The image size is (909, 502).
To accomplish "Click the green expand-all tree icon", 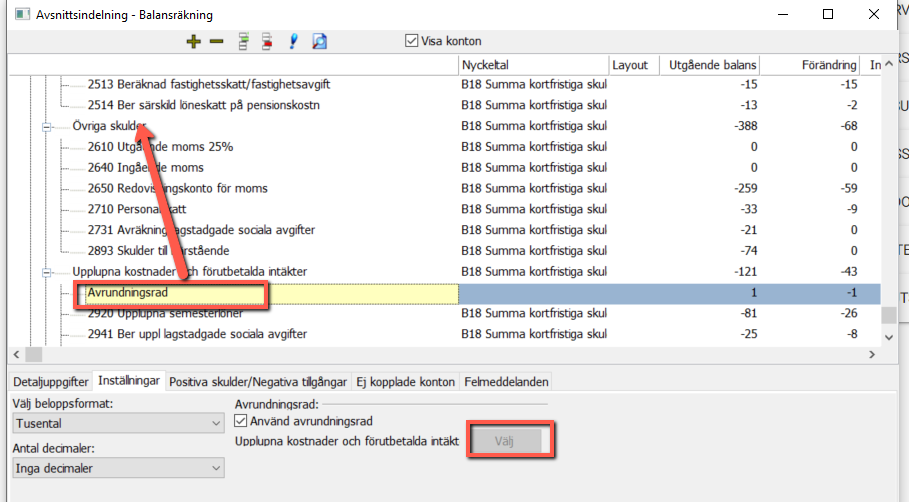I will coord(243,41).
